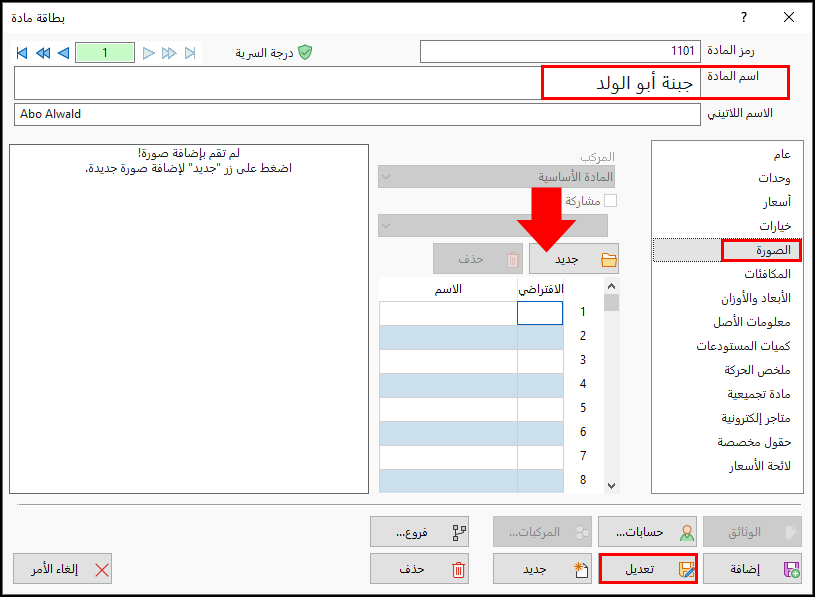Click the الاسم column header

tap(448, 289)
